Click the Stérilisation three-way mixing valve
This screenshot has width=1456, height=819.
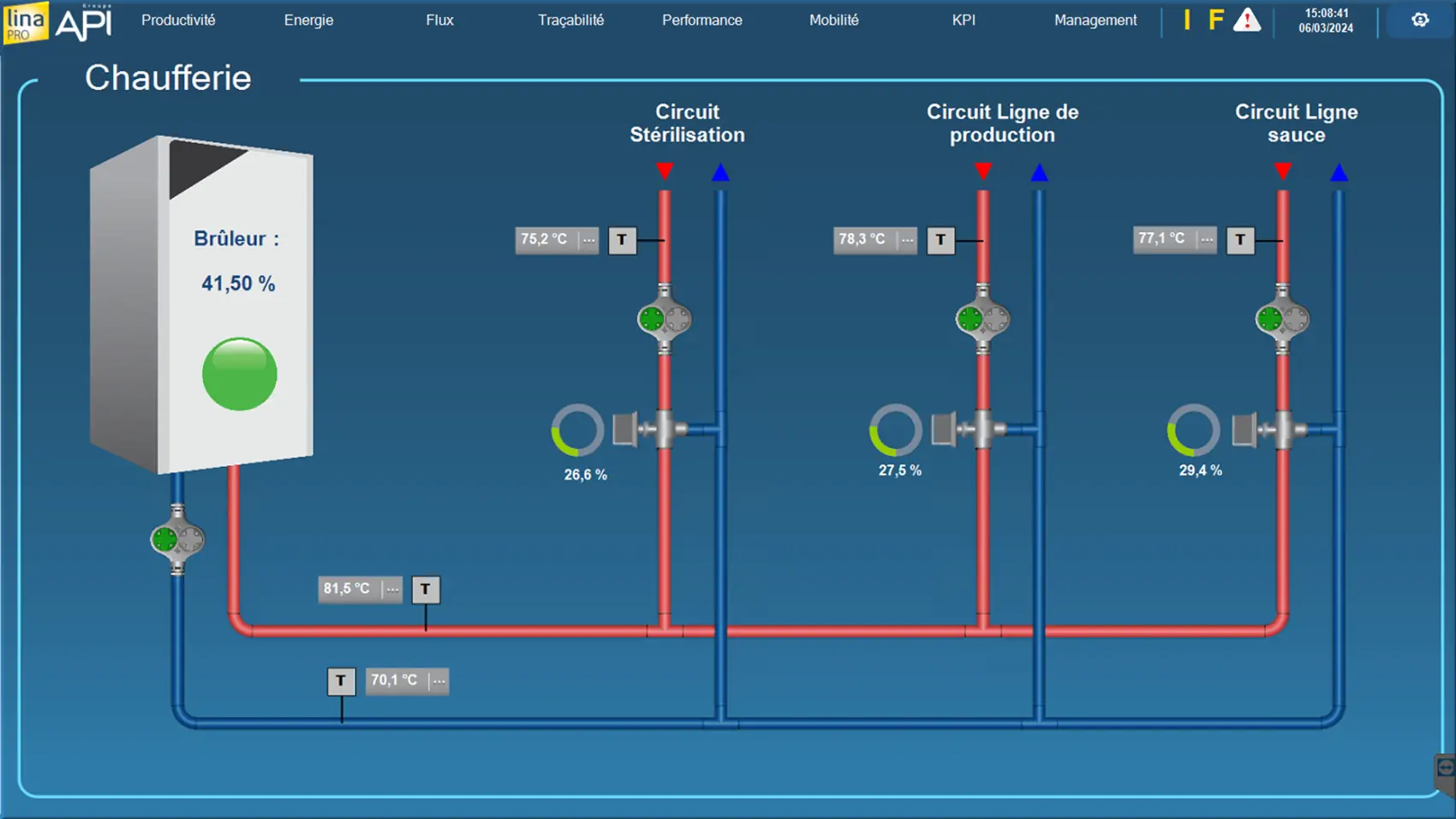coord(664,429)
